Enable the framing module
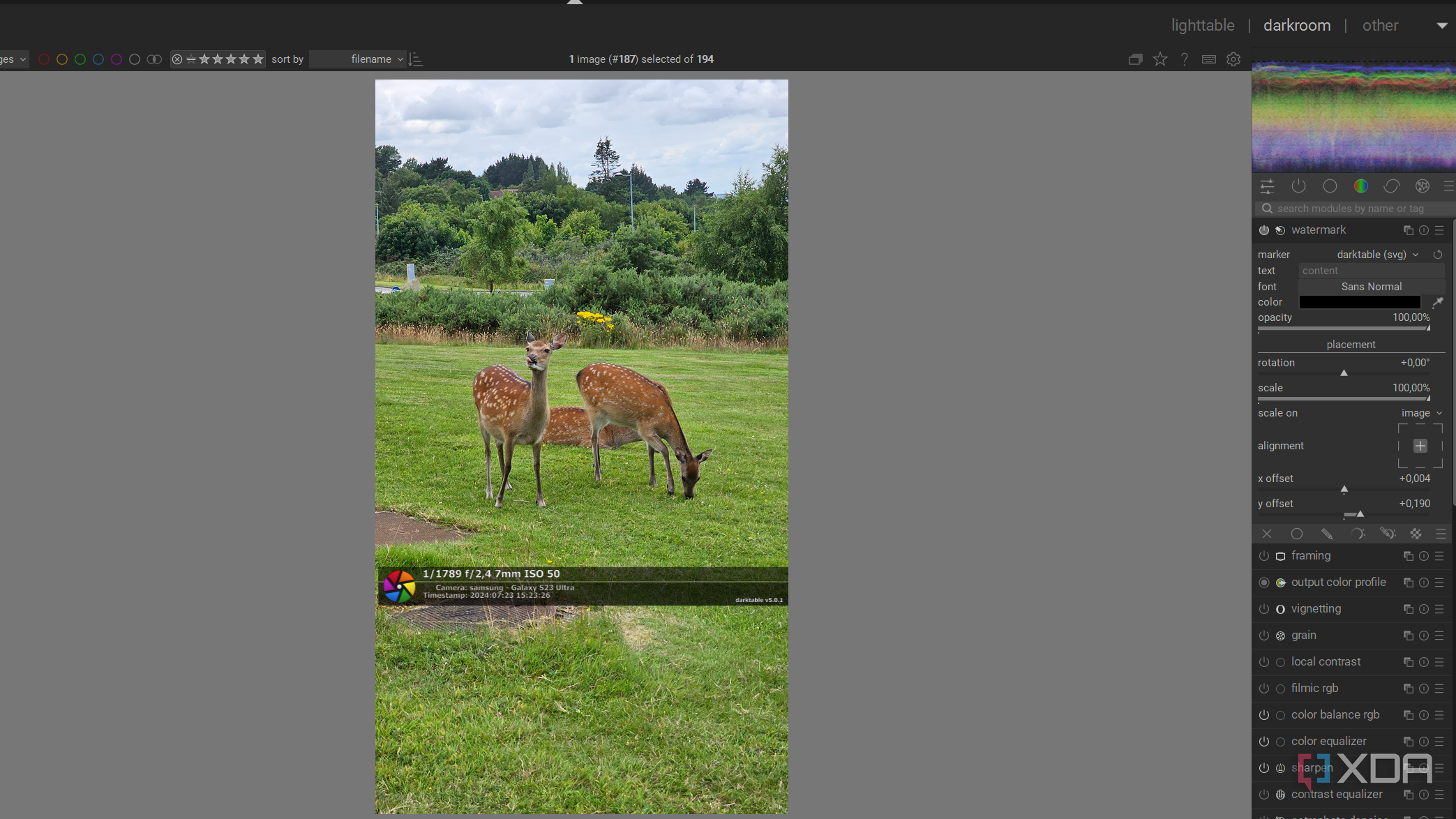1456x819 pixels. pos(1263,556)
